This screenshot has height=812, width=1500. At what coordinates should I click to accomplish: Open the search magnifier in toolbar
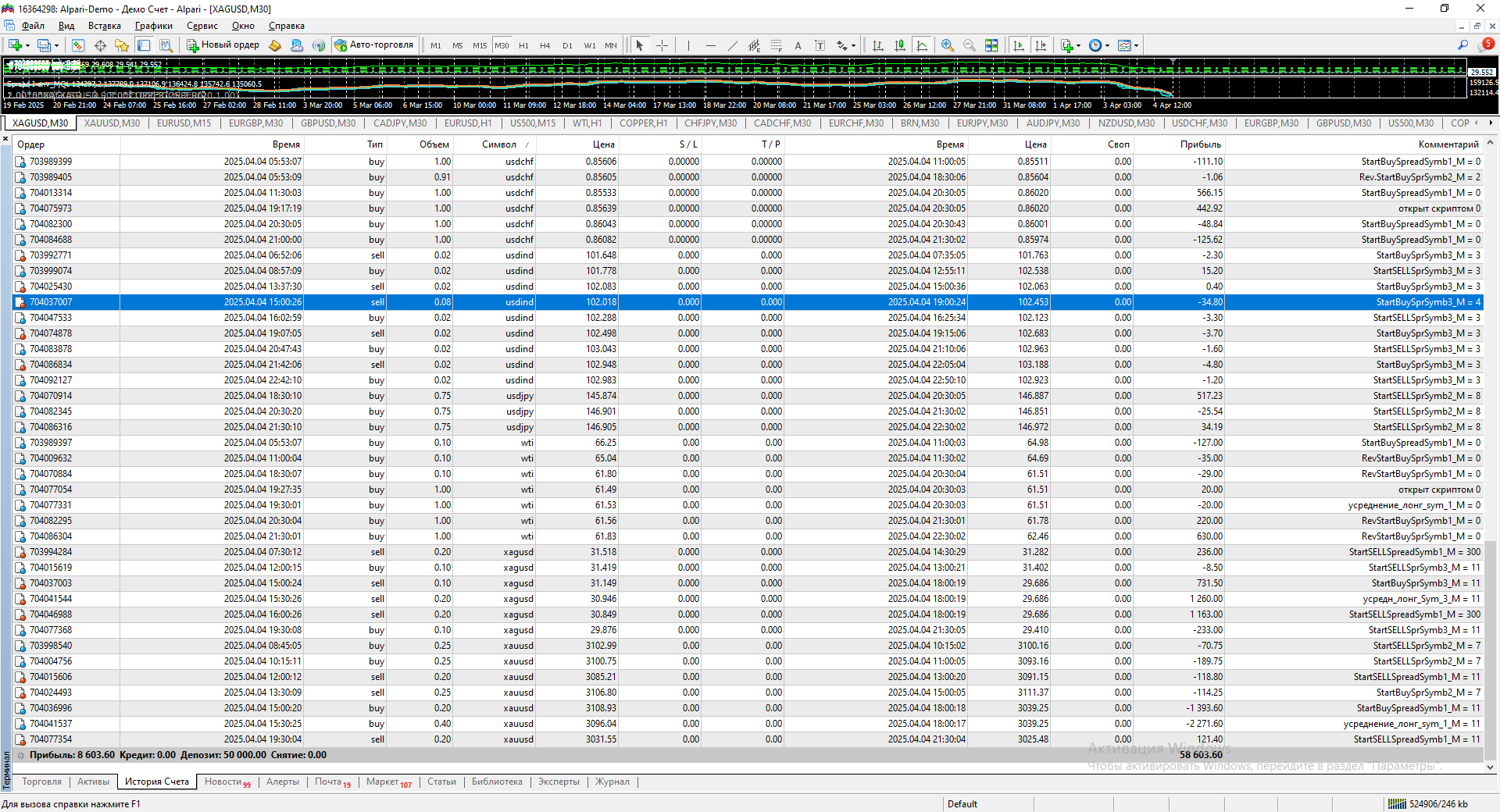coord(1462,45)
